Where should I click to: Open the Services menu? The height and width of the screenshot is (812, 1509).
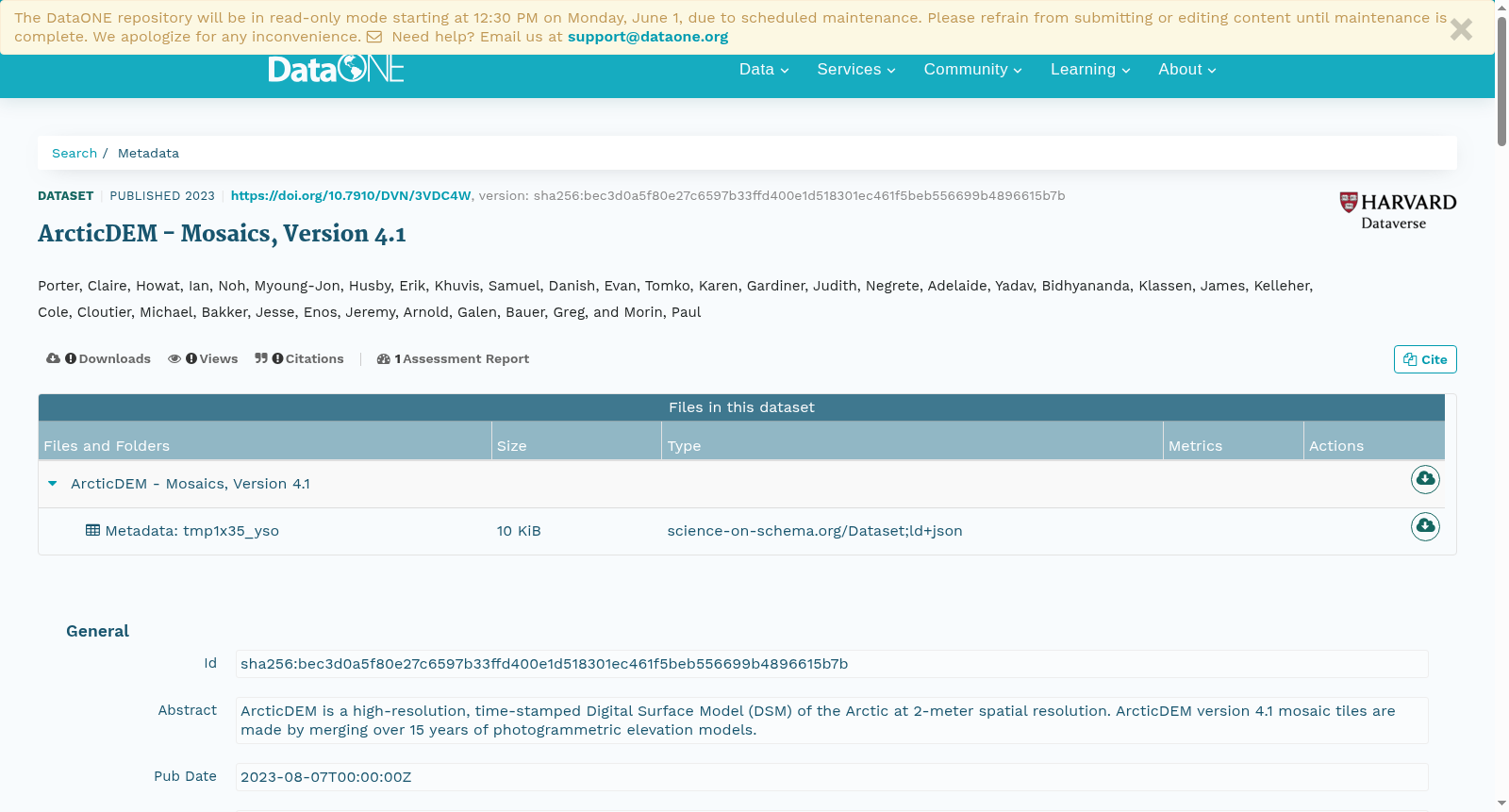[856, 70]
